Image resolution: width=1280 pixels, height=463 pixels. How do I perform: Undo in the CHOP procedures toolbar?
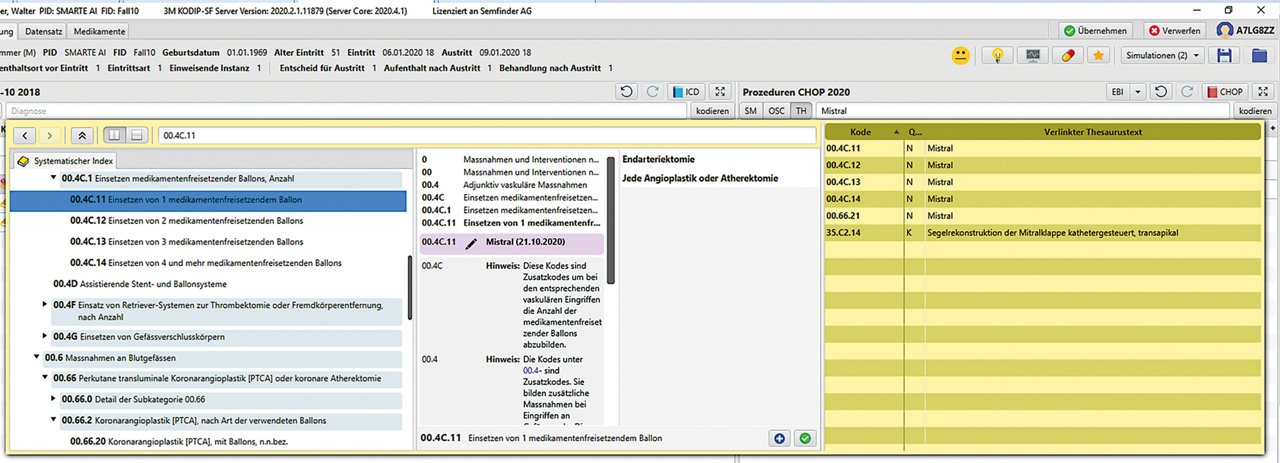1160,91
